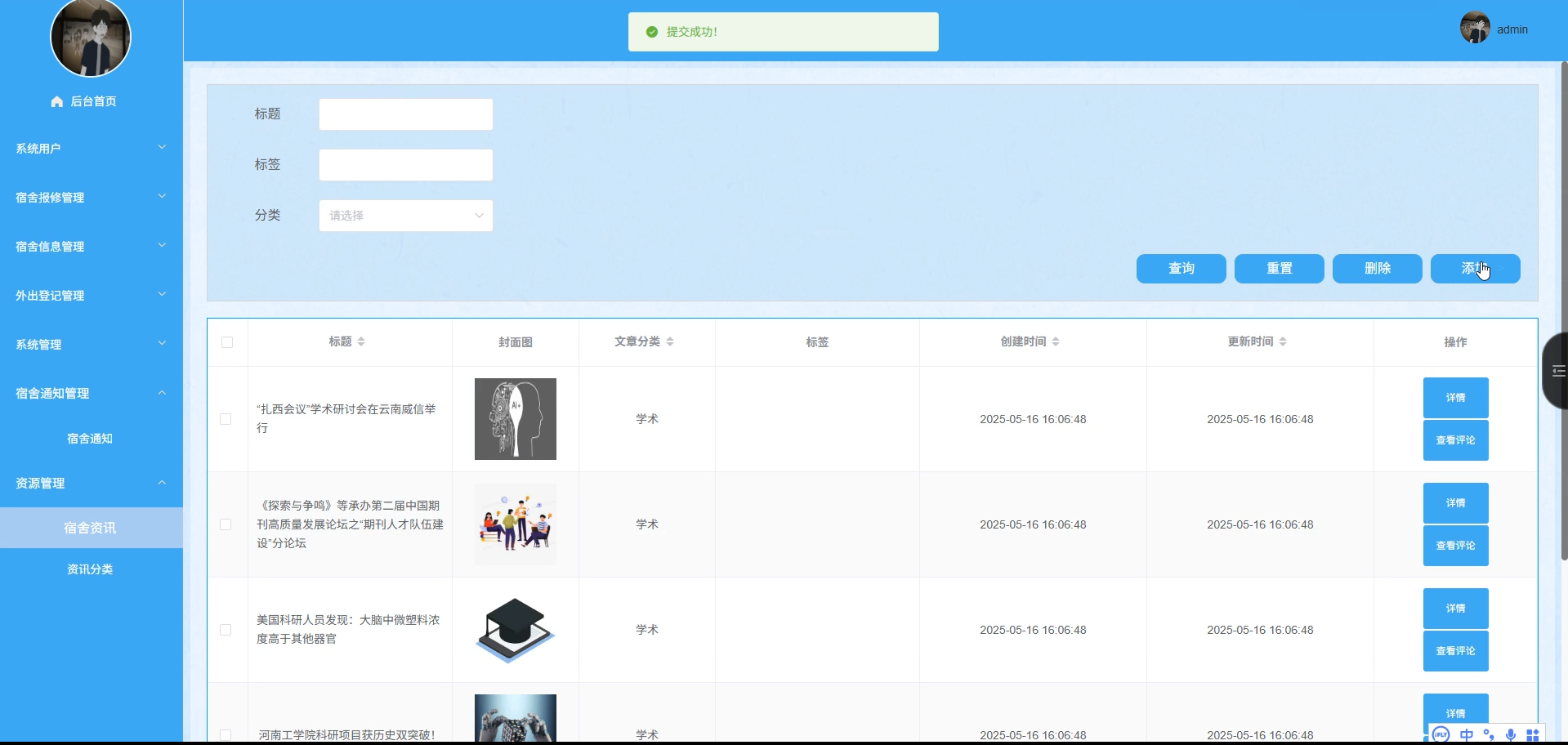Click 学术 category in 扎西会议 row

[x=647, y=419]
